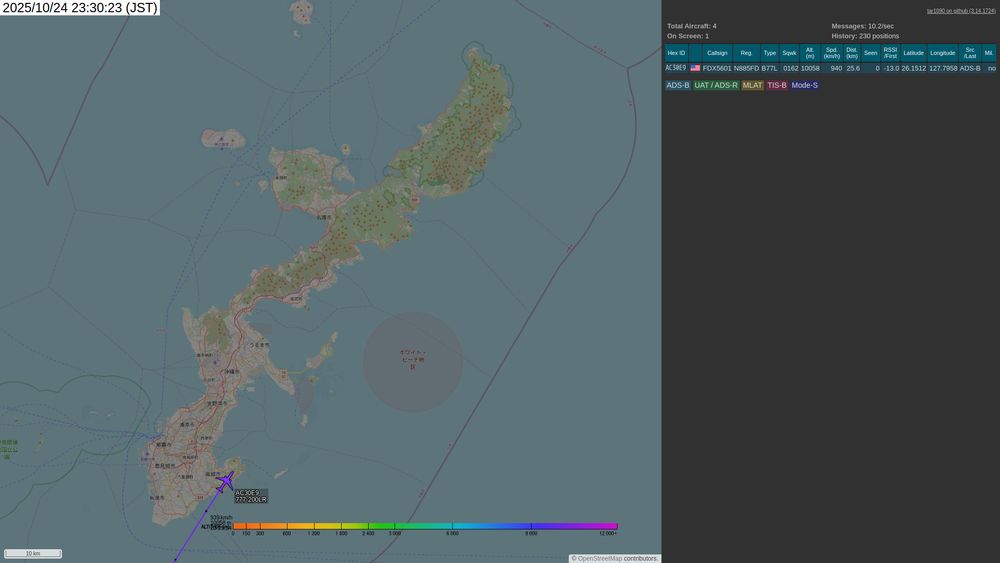1000x563 pixels.
Task: Sort by the Mil. column header
Action: click(989, 53)
